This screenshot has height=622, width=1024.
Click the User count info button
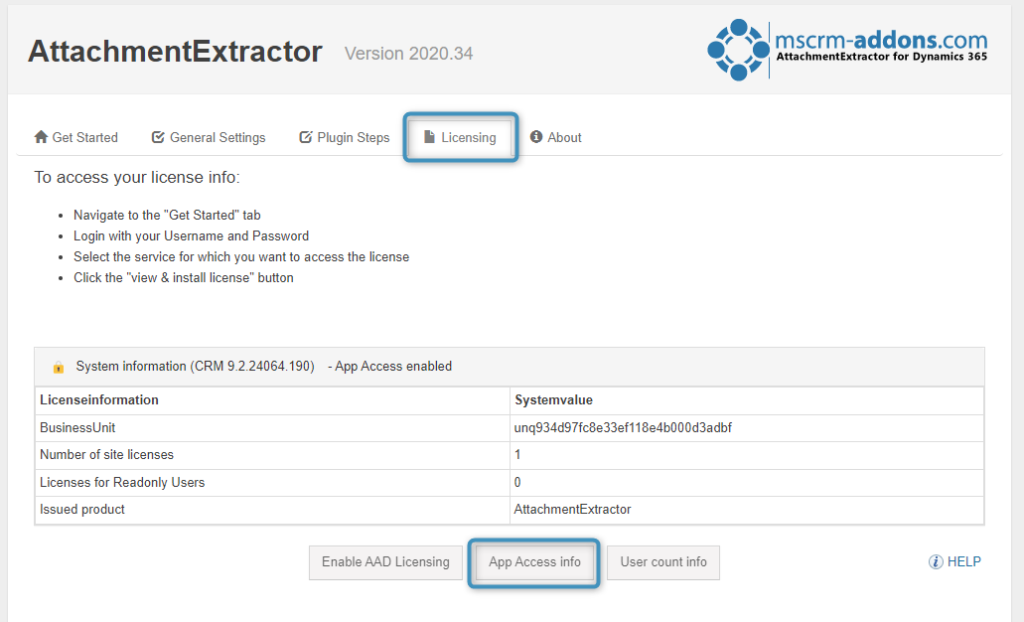[663, 562]
